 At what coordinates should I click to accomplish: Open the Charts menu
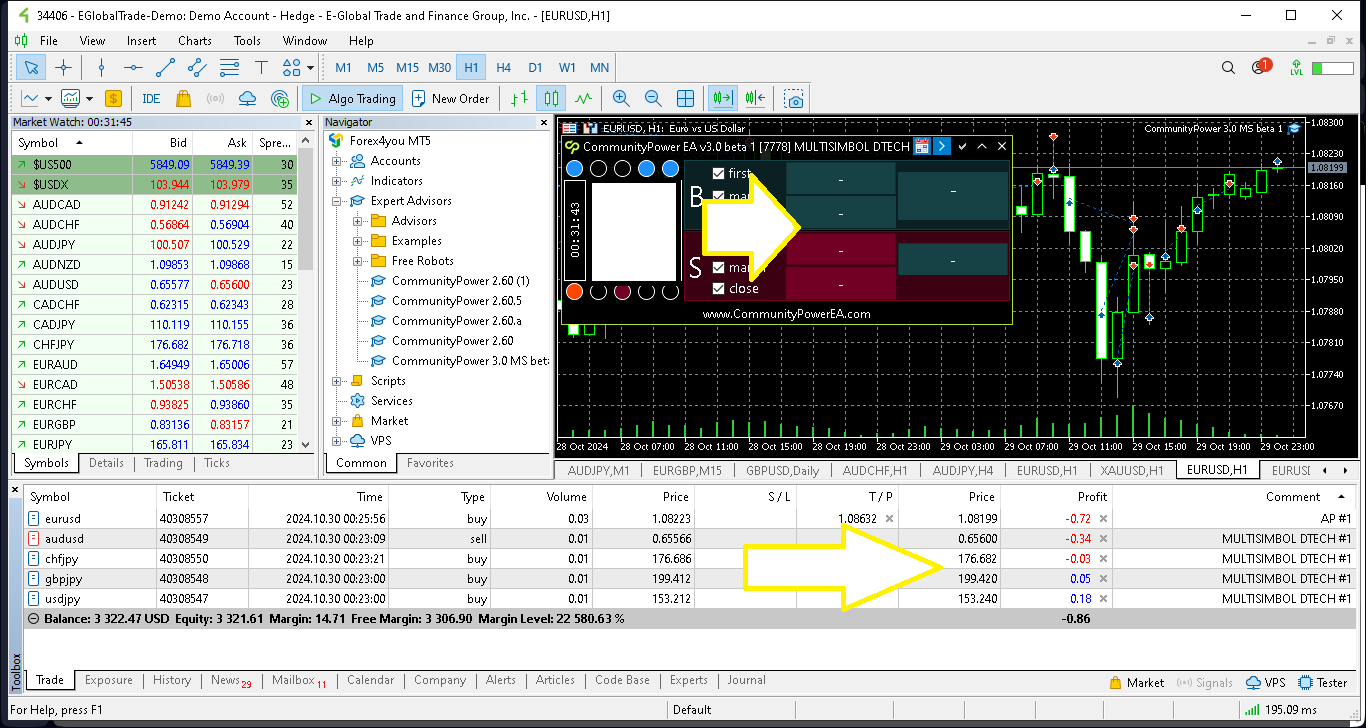194,41
